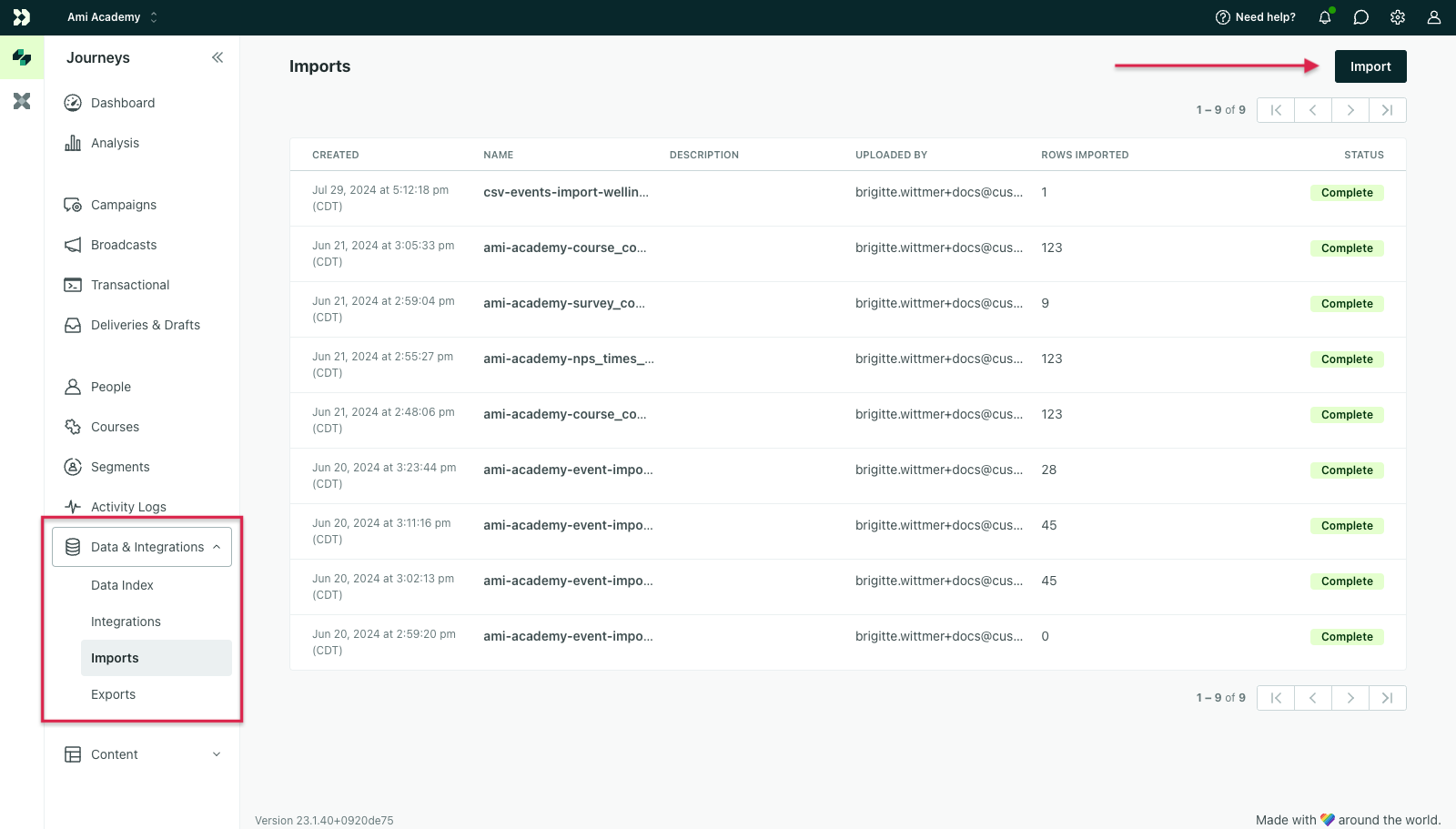Click the Courses puzzle icon
This screenshot has width=1456, height=829.
tap(73, 427)
